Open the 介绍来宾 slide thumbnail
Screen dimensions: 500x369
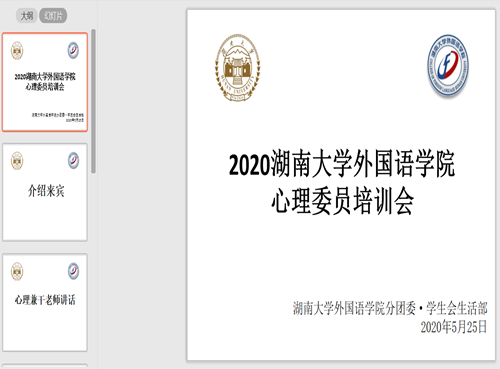[x=45, y=192]
